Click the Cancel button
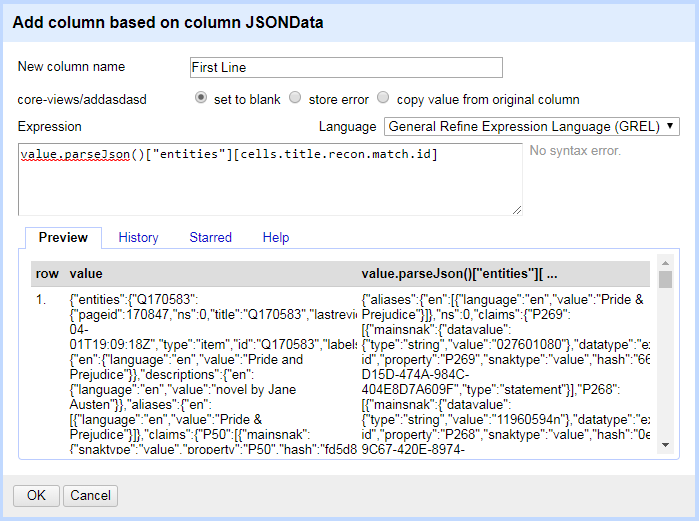 90,495
